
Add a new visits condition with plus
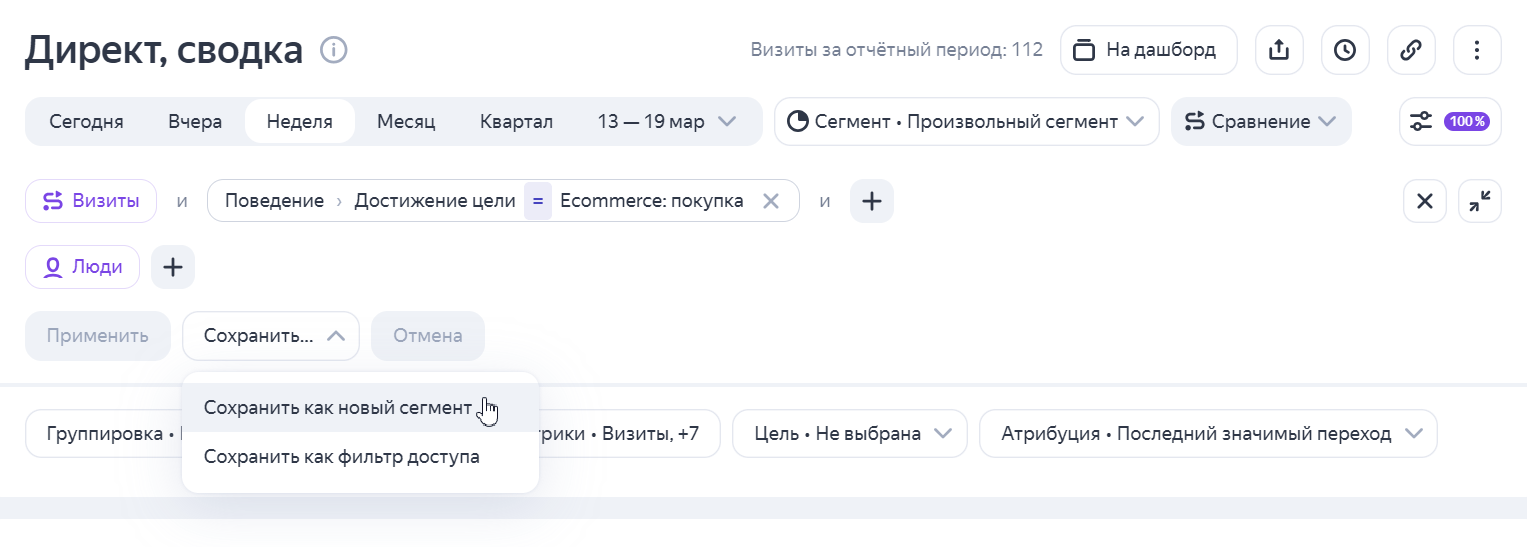pos(872,201)
